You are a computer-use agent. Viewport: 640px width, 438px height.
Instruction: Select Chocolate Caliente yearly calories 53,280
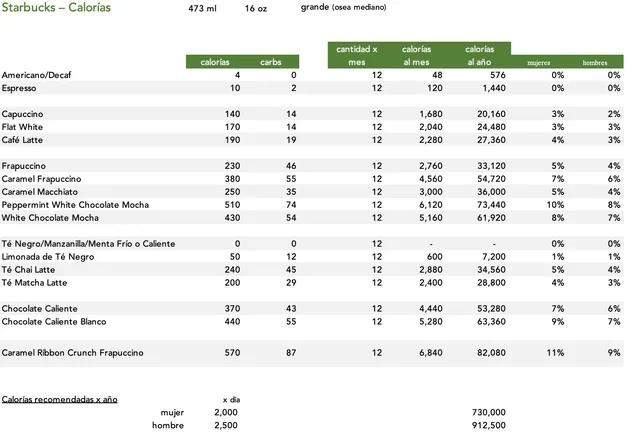pyautogui.click(x=491, y=309)
